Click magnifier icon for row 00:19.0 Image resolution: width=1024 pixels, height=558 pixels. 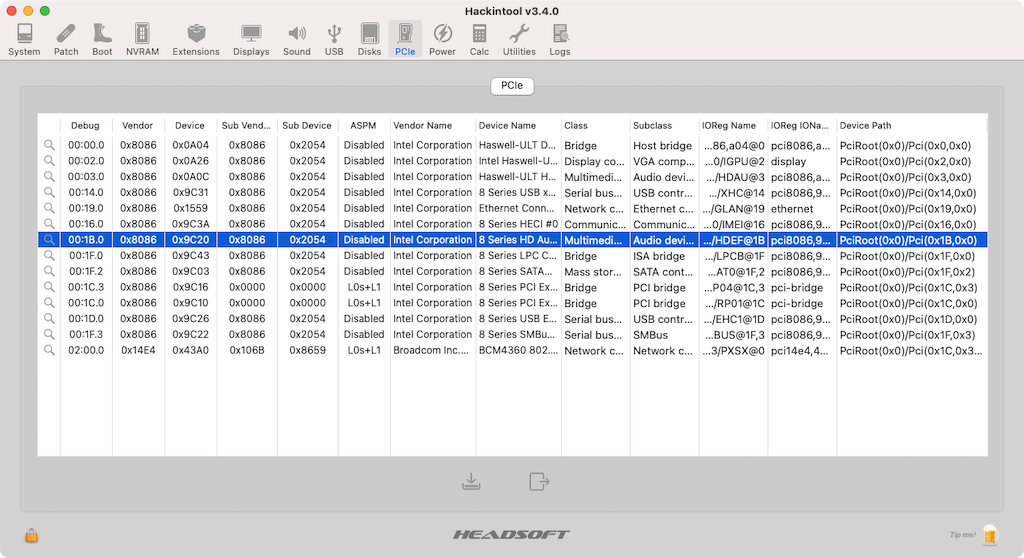(x=49, y=208)
